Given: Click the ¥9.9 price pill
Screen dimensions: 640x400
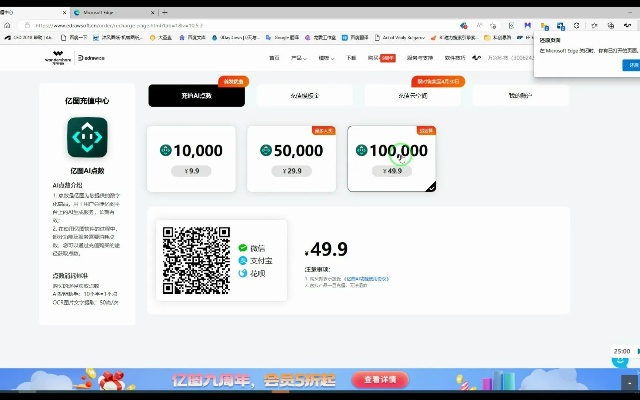Looking at the screenshot, I should point(191,171).
